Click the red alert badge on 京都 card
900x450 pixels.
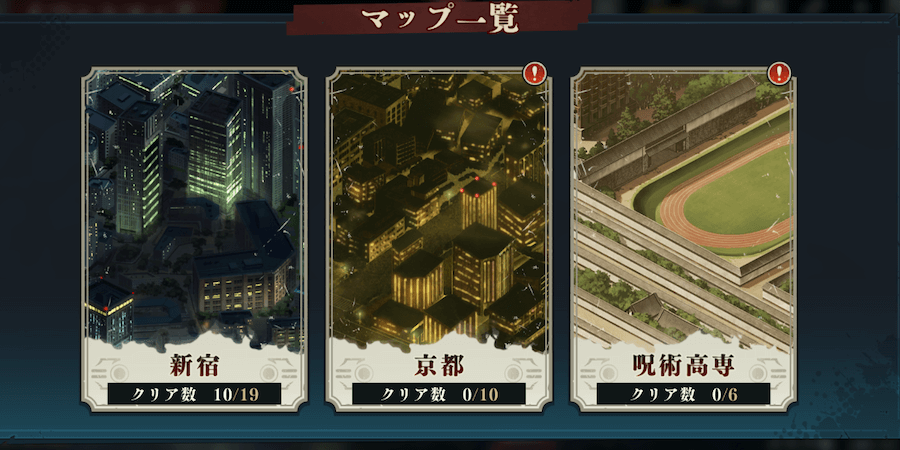(534, 73)
